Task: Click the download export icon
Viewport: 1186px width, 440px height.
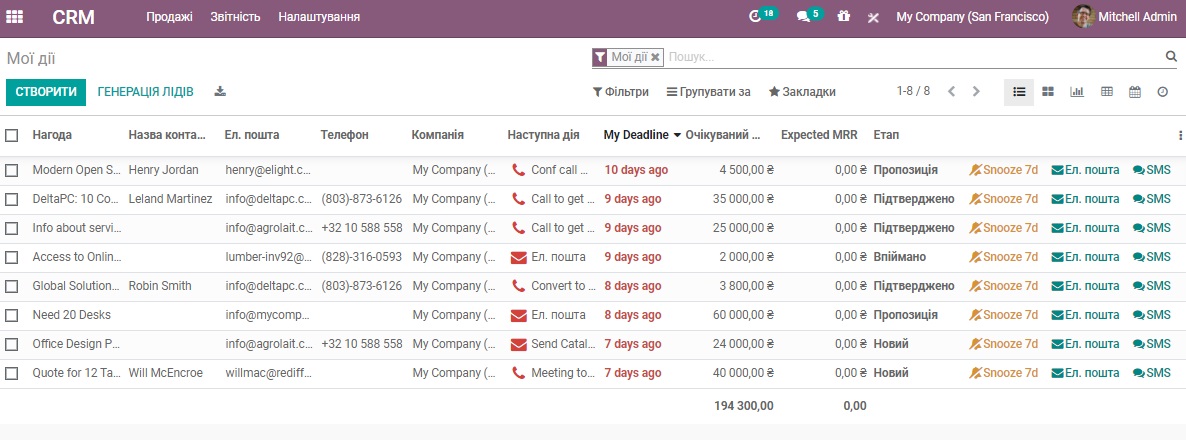Action: coord(220,91)
